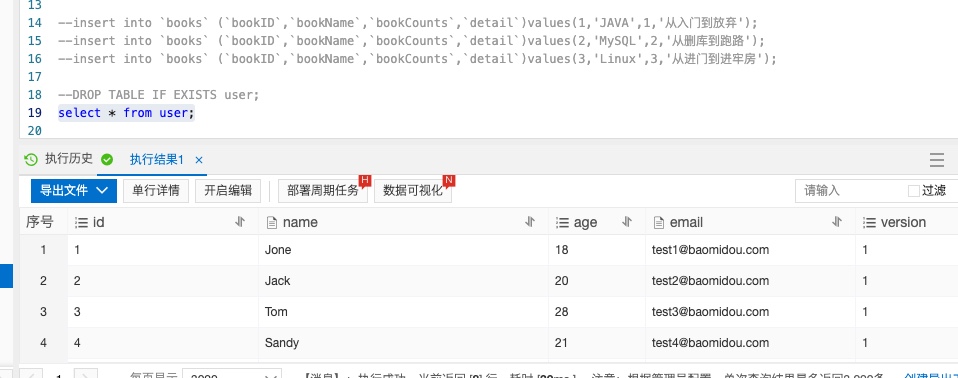Click the select * from user line
Viewport: 958px width, 378px height.
click(126, 113)
